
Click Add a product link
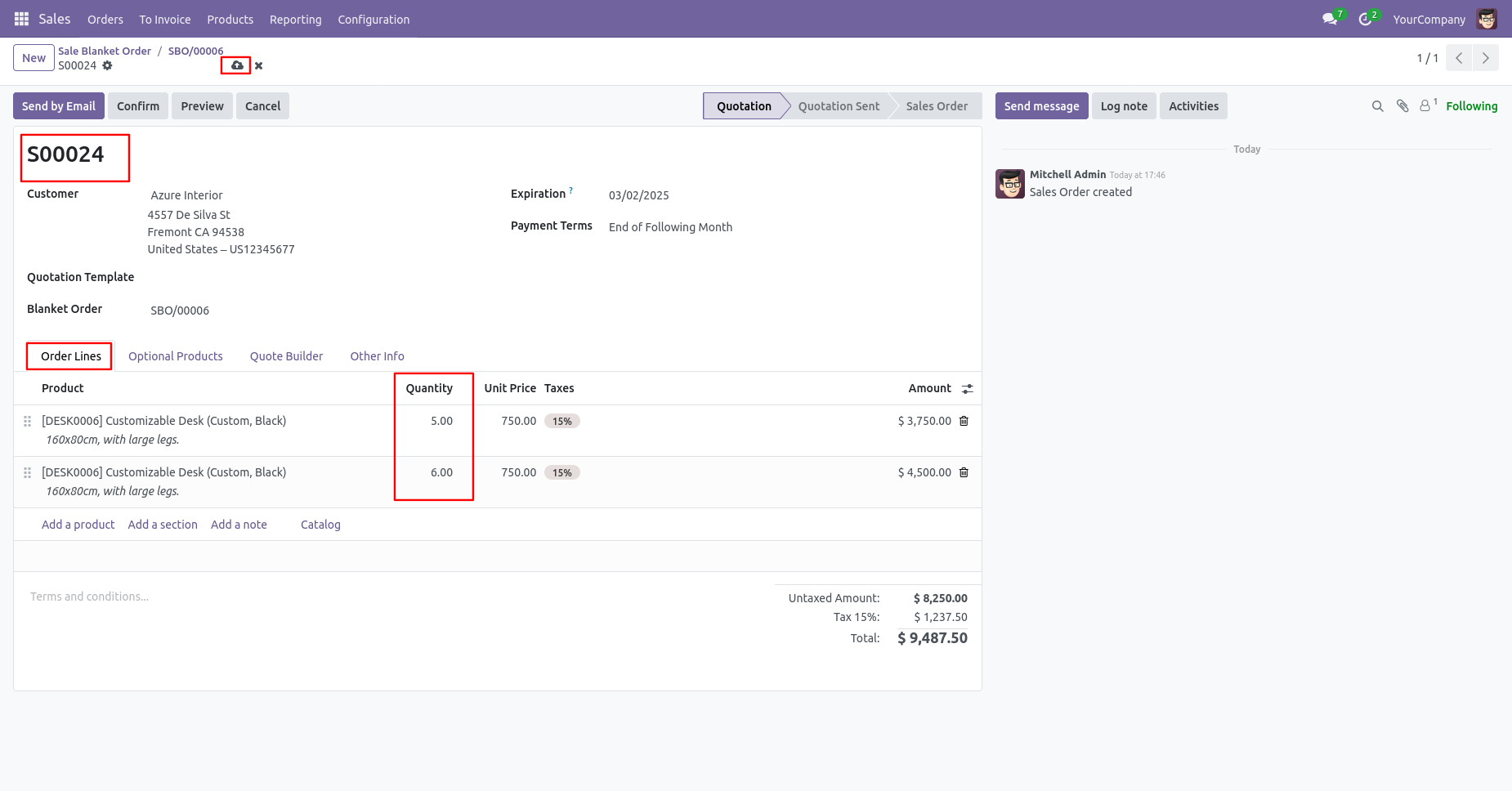(78, 525)
